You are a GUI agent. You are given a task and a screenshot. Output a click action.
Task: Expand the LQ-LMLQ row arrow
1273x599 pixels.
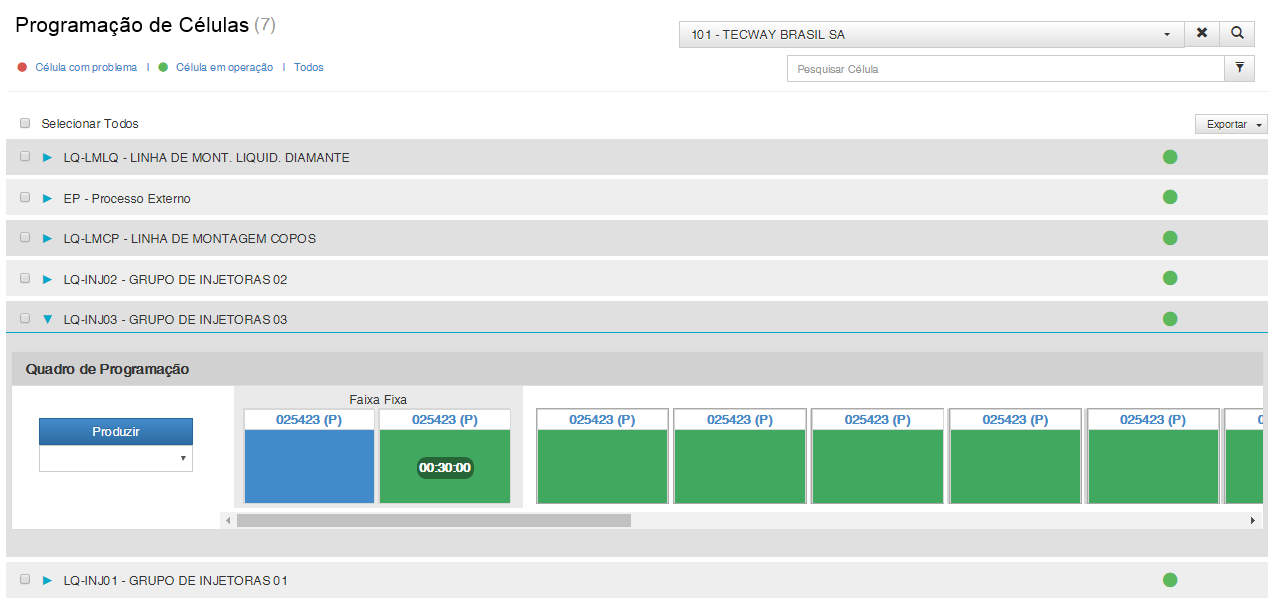[x=47, y=157]
